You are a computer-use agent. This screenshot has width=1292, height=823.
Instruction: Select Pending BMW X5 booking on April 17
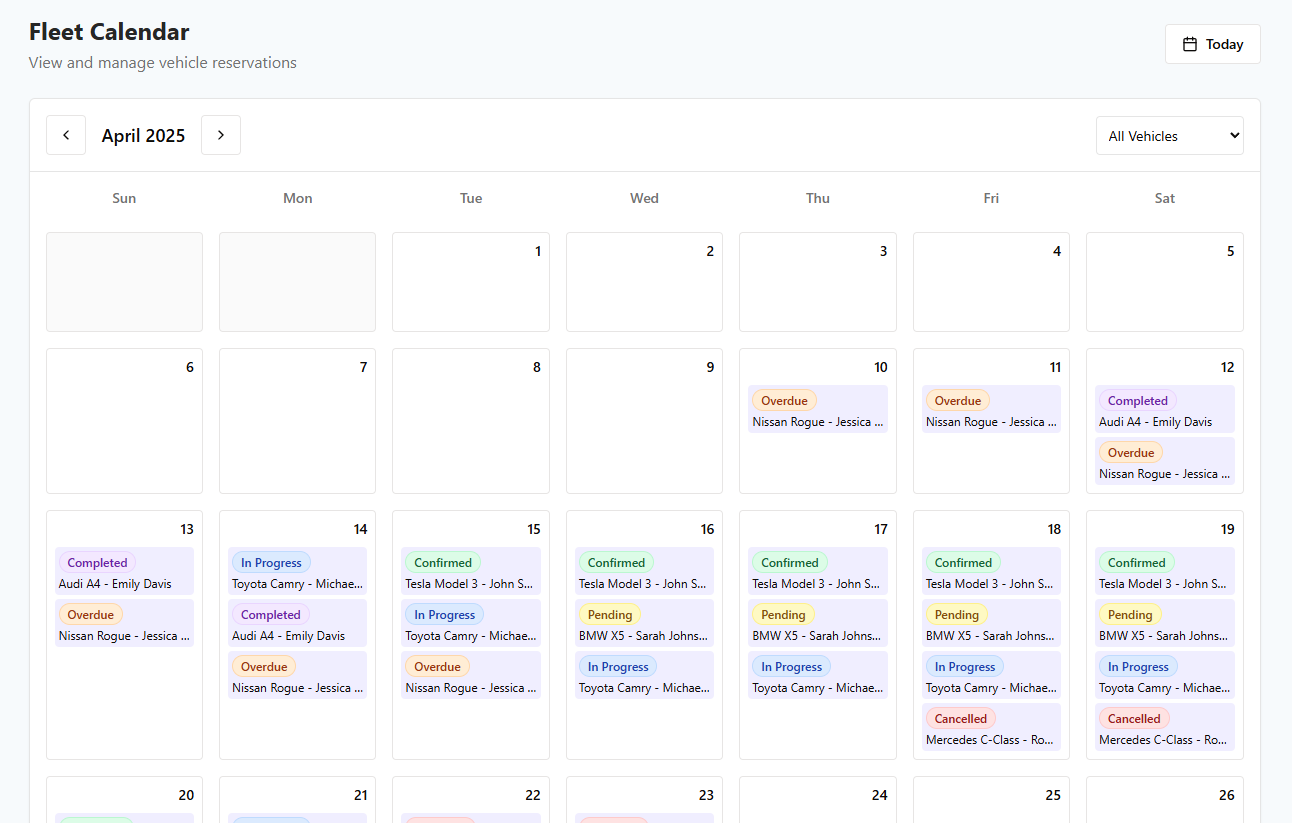[818, 625]
